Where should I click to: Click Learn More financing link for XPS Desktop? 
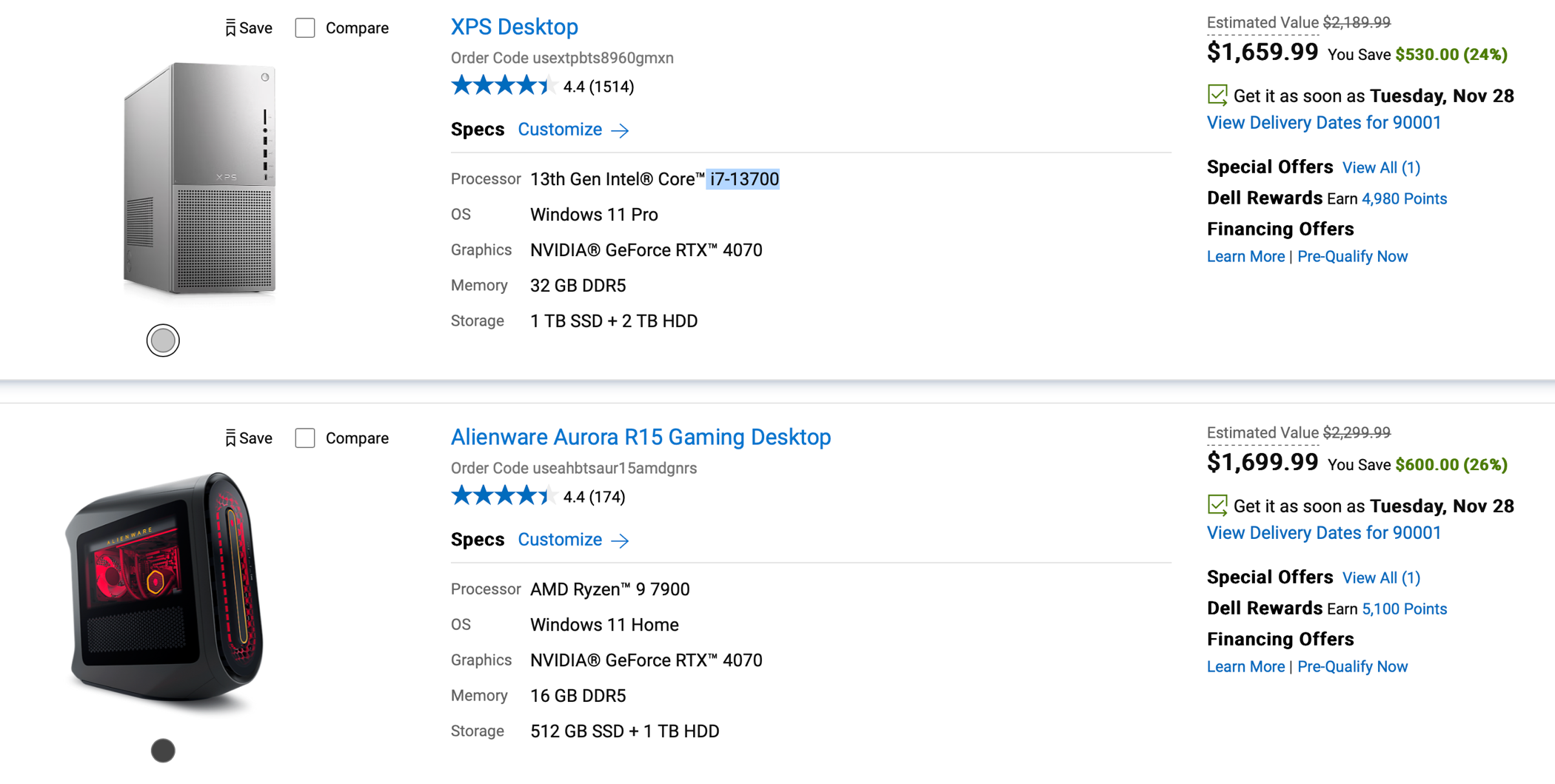pyautogui.click(x=1246, y=256)
